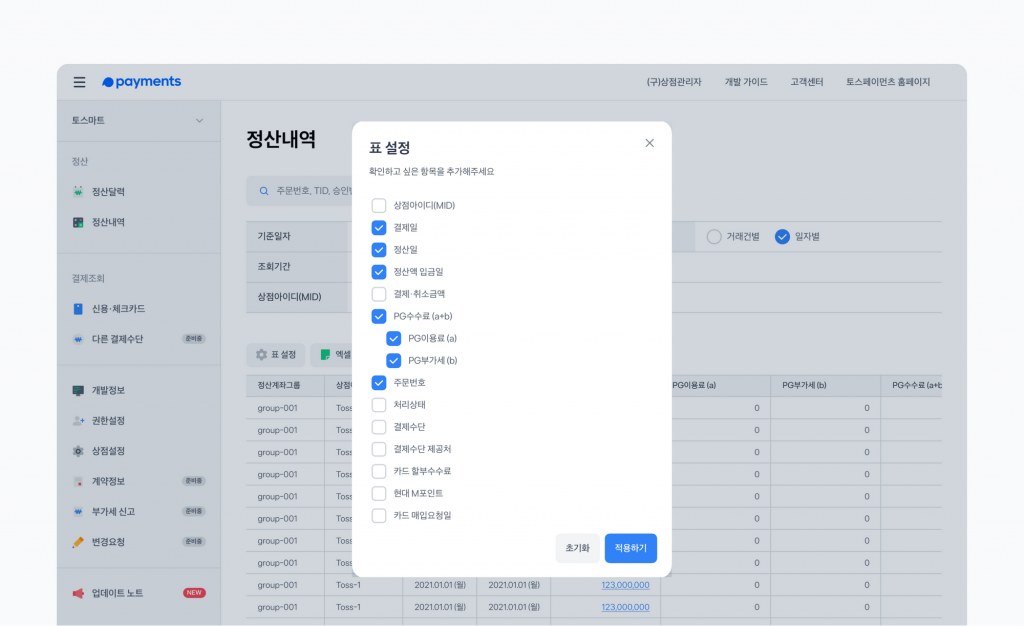Click the first group-001 table cell

278,409
